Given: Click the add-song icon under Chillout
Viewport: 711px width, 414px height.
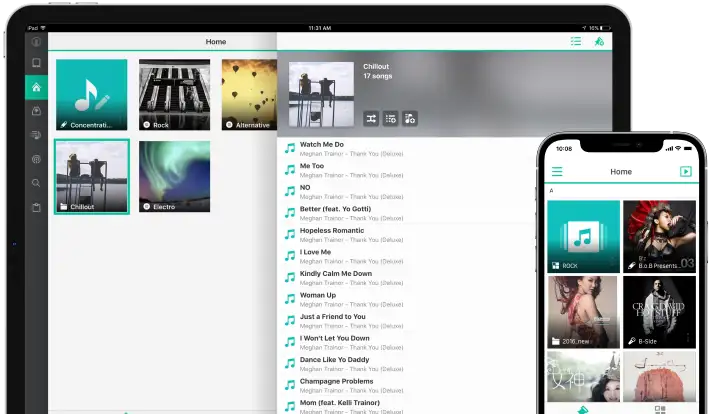Looking at the screenshot, I should tap(410, 119).
